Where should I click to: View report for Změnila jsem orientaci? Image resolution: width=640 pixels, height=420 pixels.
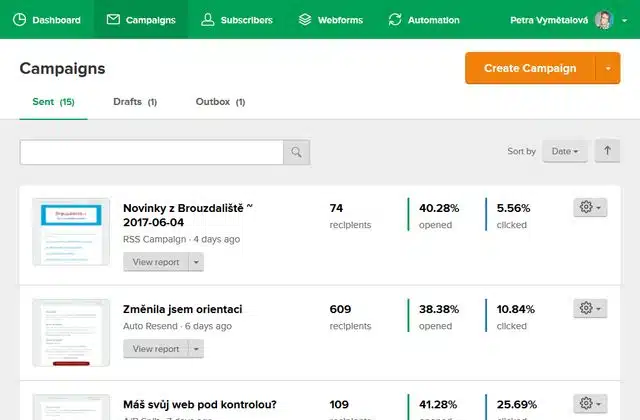pyautogui.click(x=156, y=349)
